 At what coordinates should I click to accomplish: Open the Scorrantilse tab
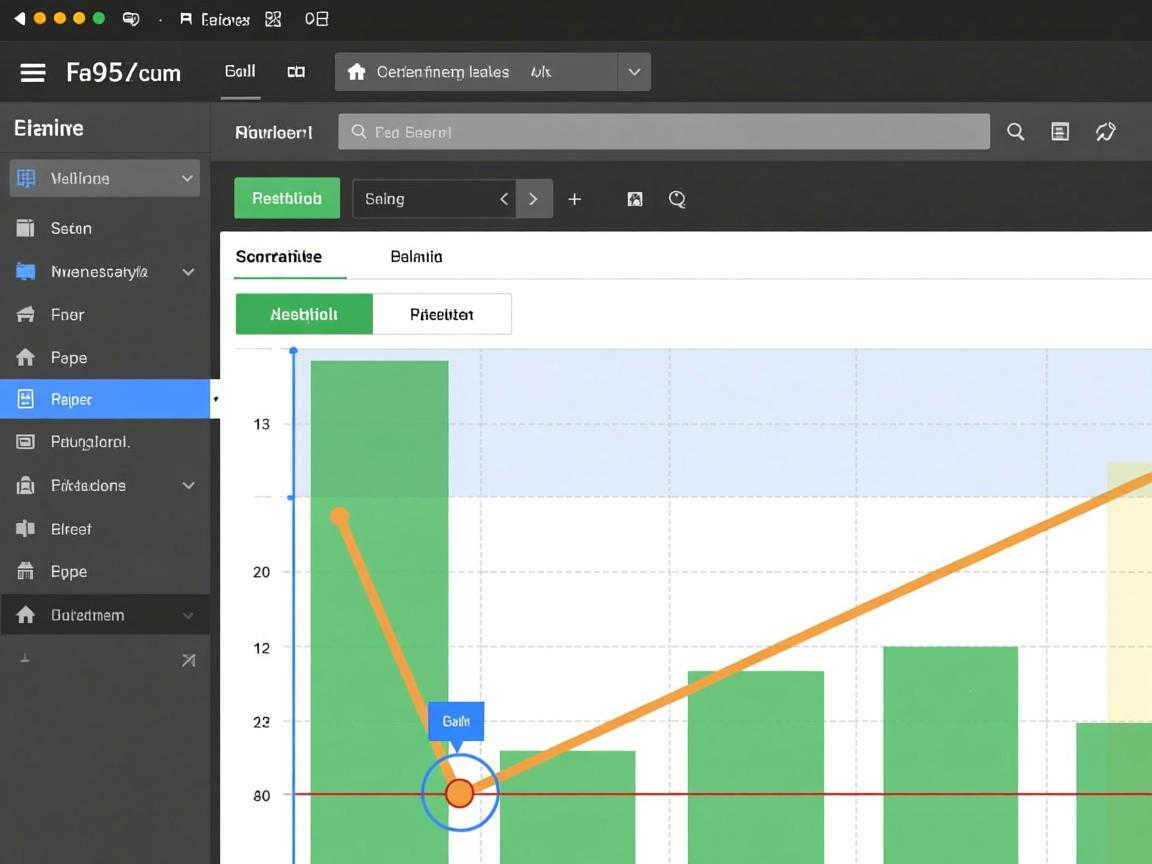(x=279, y=257)
